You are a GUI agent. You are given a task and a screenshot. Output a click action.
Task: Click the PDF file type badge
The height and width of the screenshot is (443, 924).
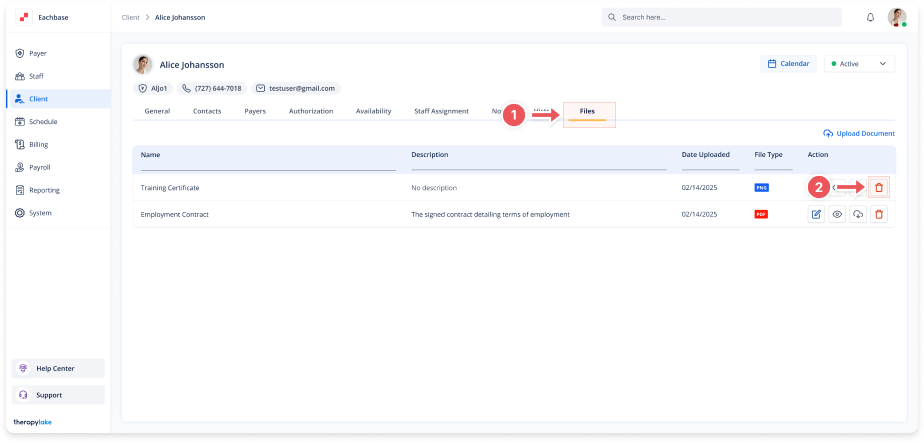click(761, 214)
